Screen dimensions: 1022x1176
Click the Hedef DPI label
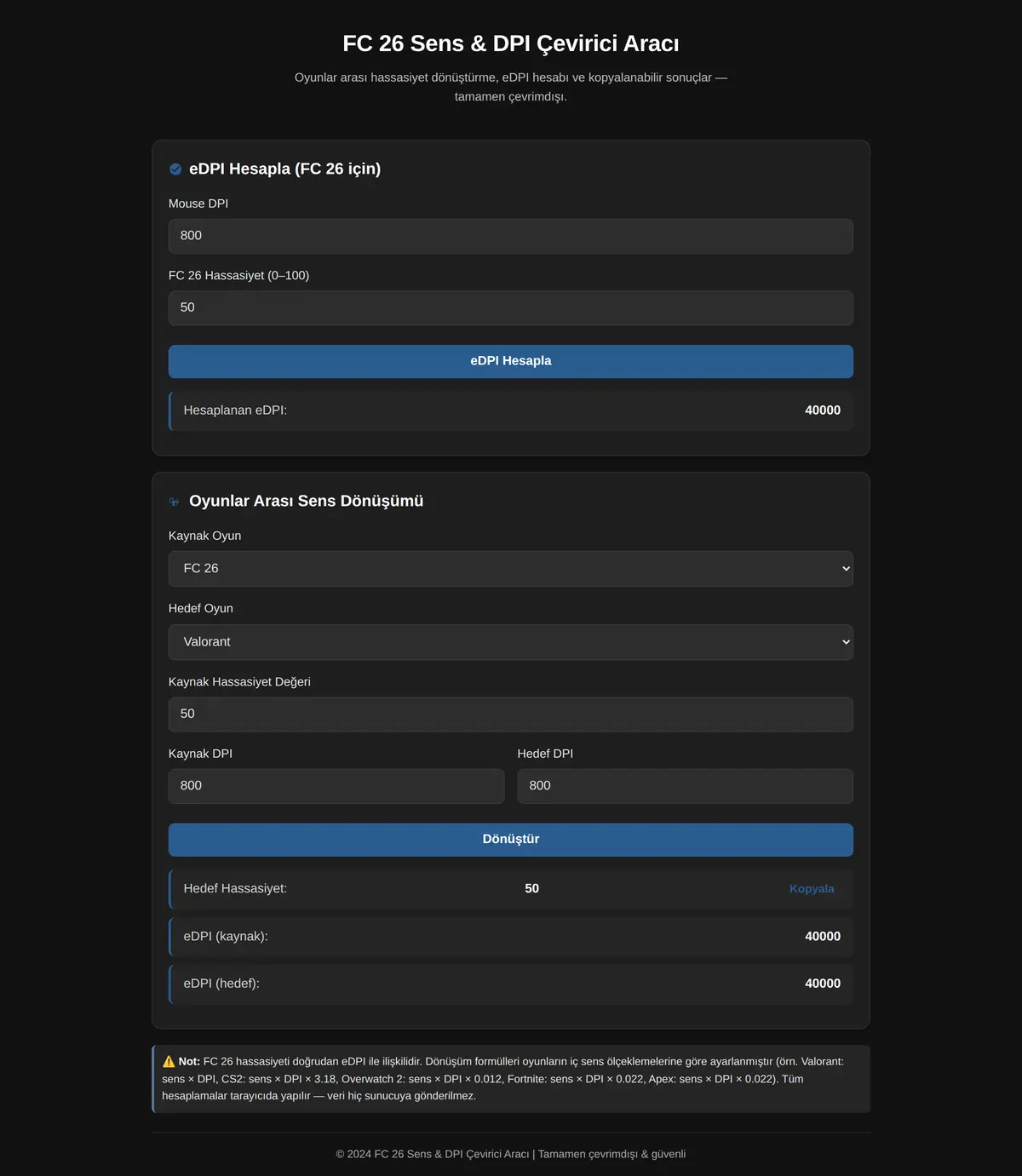click(x=545, y=754)
